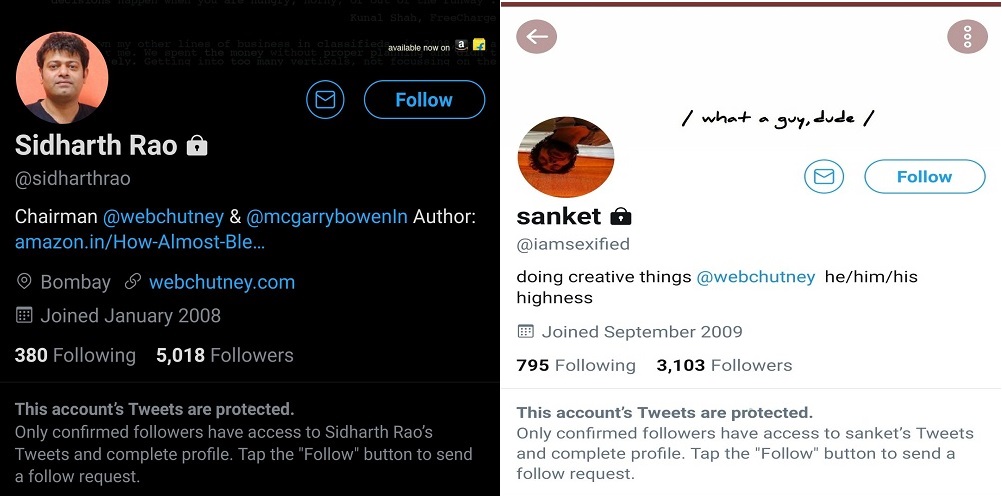View sanket's 3,103 Followers list
The image size is (1002, 496).
coord(724,365)
